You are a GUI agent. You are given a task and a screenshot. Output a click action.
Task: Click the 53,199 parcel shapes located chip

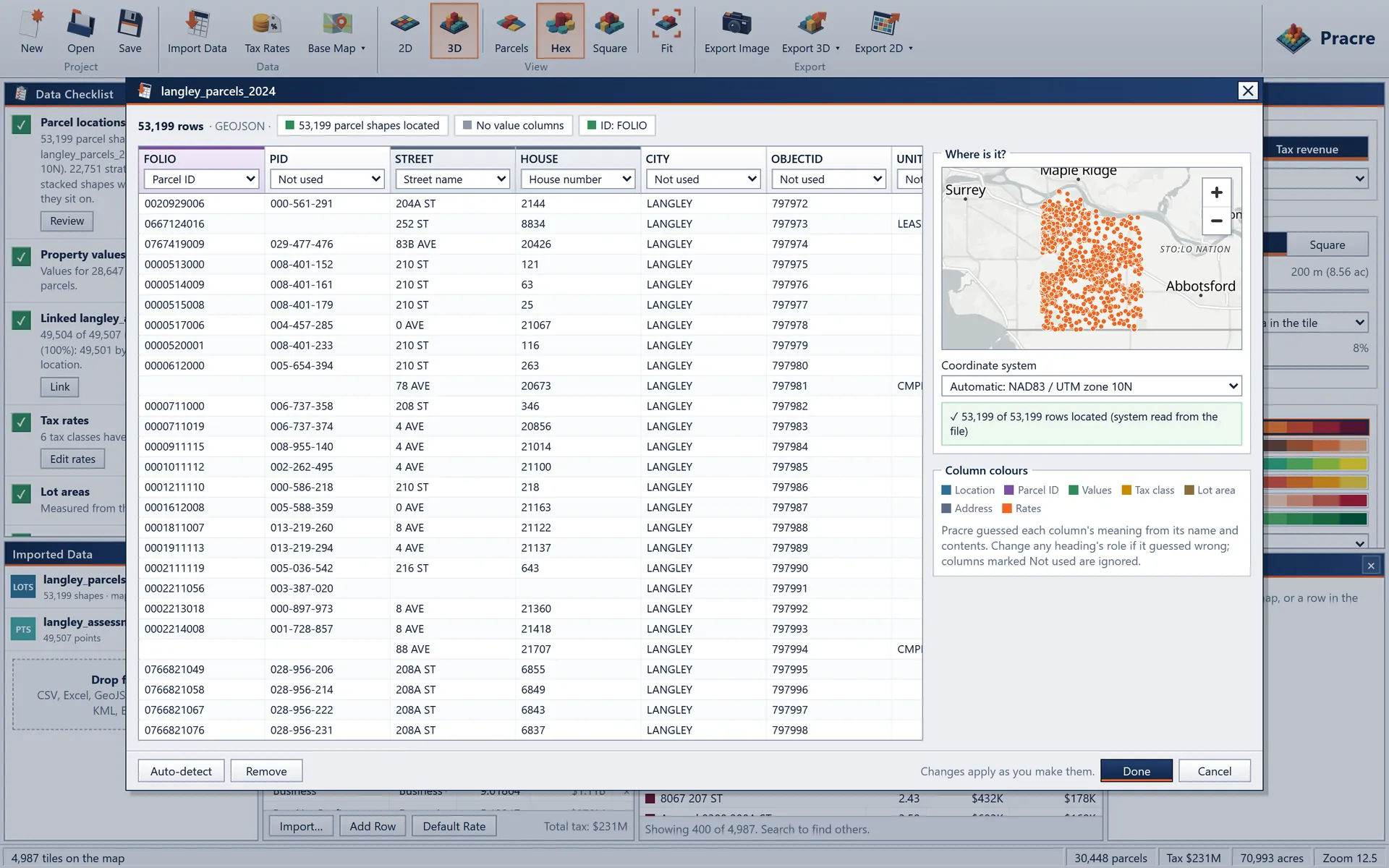click(362, 125)
